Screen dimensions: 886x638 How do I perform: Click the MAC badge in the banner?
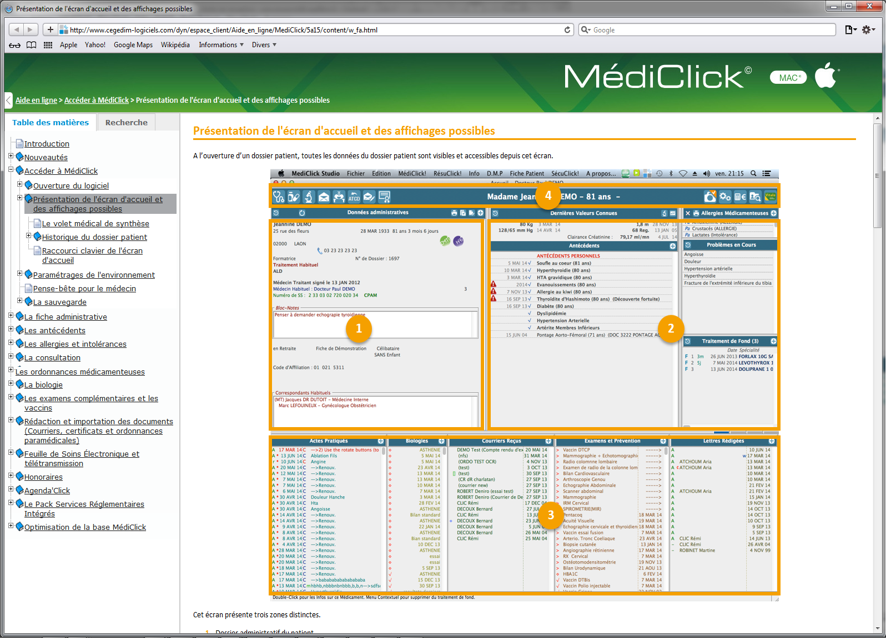(x=788, y=77)
